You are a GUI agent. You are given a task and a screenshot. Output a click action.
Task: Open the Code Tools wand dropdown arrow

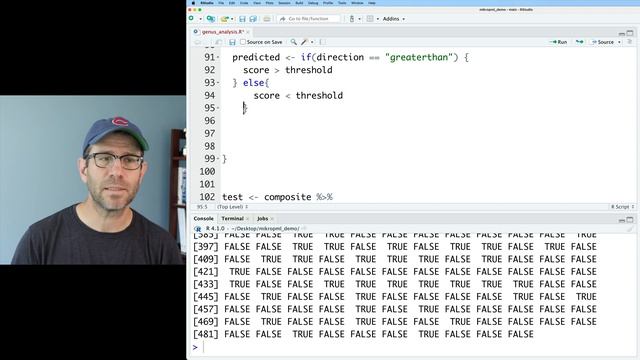click(312, 42)
